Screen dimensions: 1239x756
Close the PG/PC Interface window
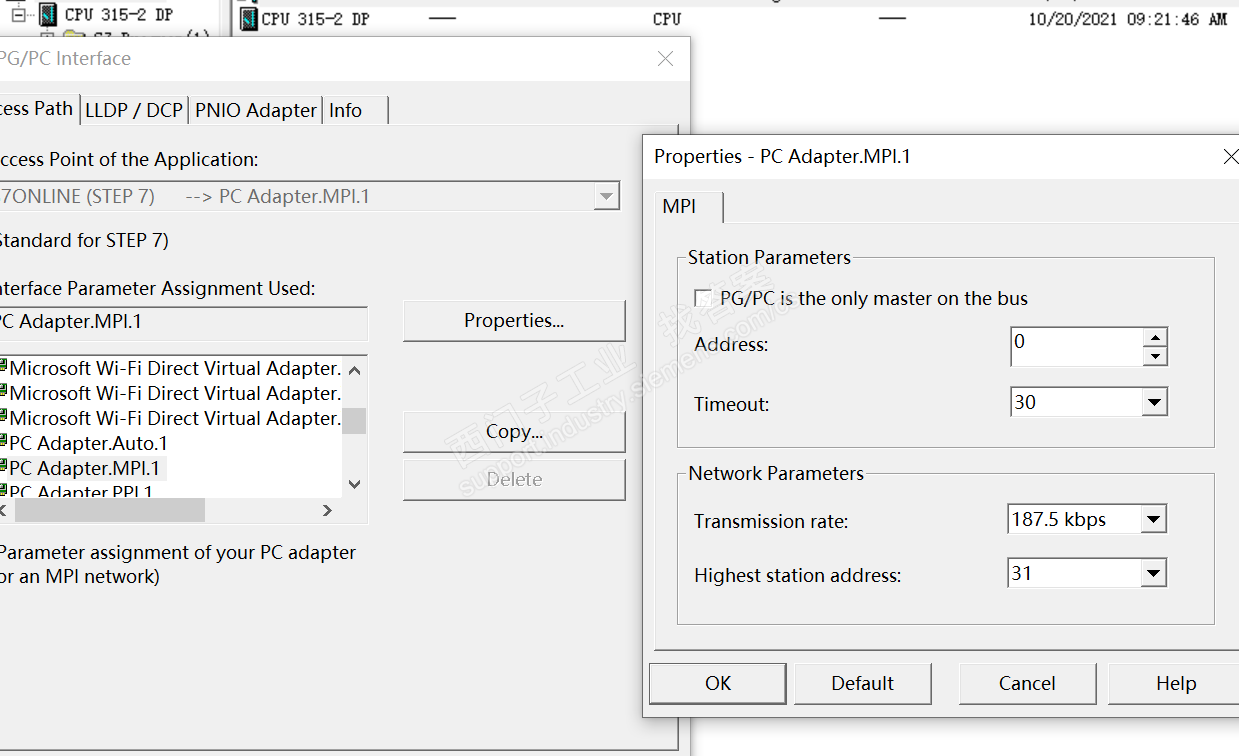point(665,59)
